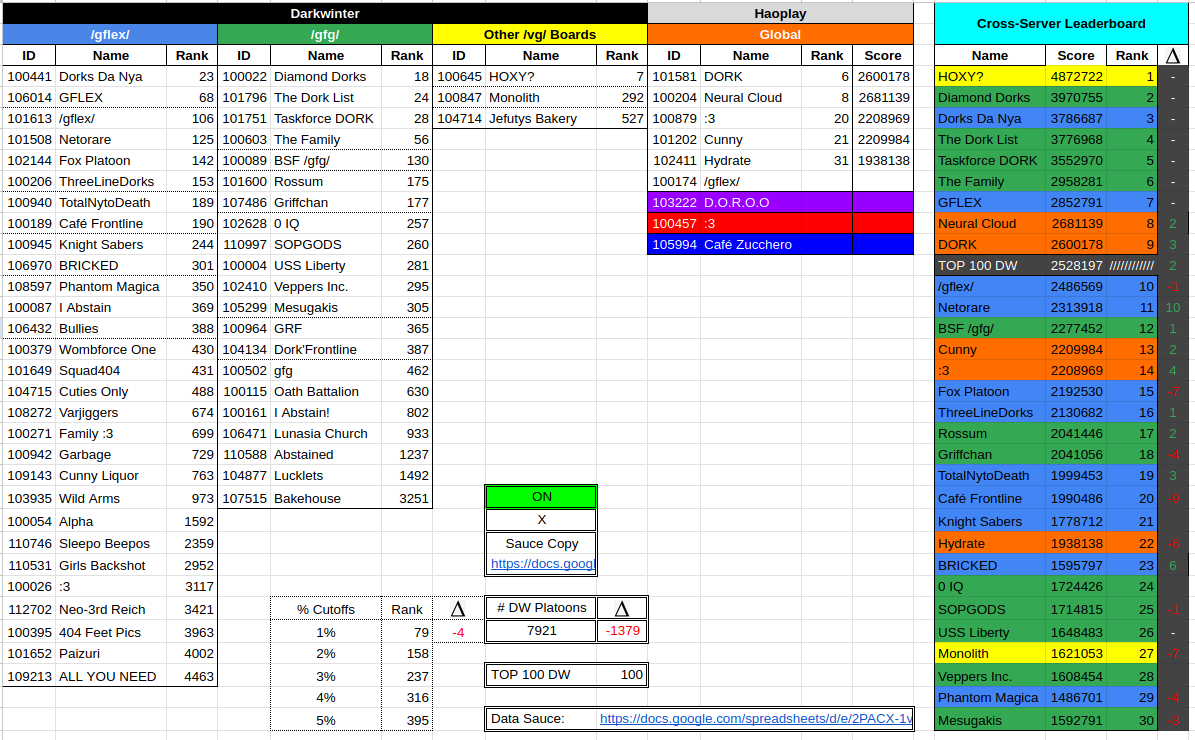Click Phantom Magica in /gflex/ table
Image resolution: width=1195 pixels, height=740 pixels.
coord(111,287)
